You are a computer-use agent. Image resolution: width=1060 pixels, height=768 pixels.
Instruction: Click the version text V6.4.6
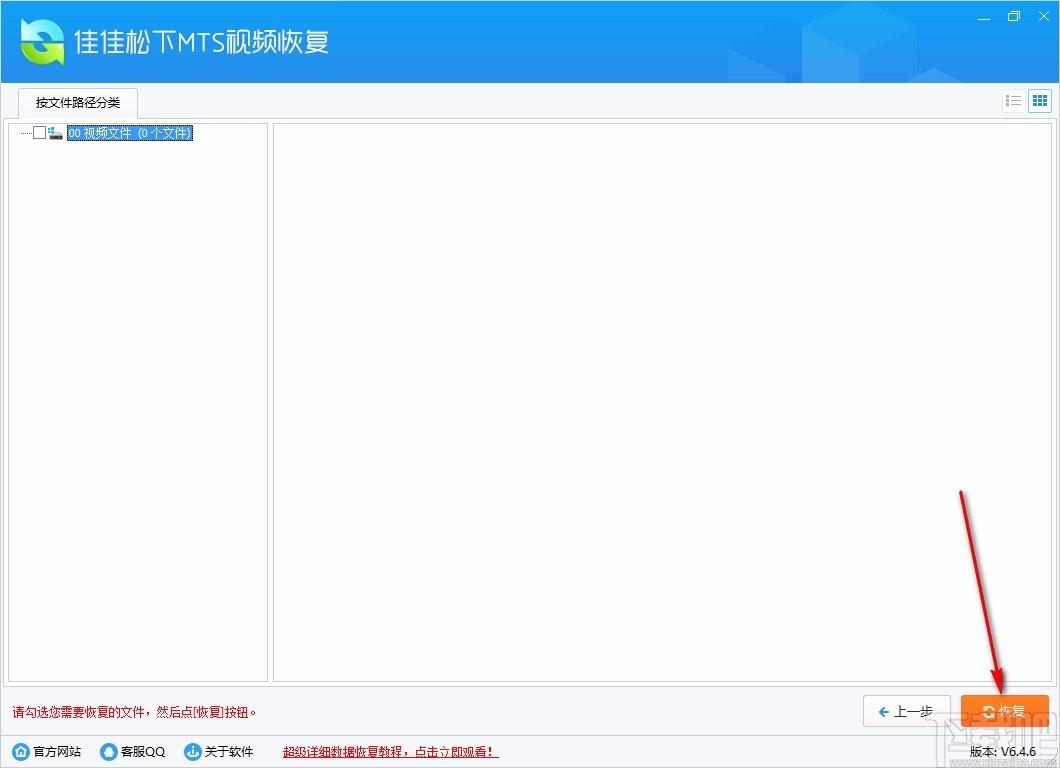[1003, 752]
